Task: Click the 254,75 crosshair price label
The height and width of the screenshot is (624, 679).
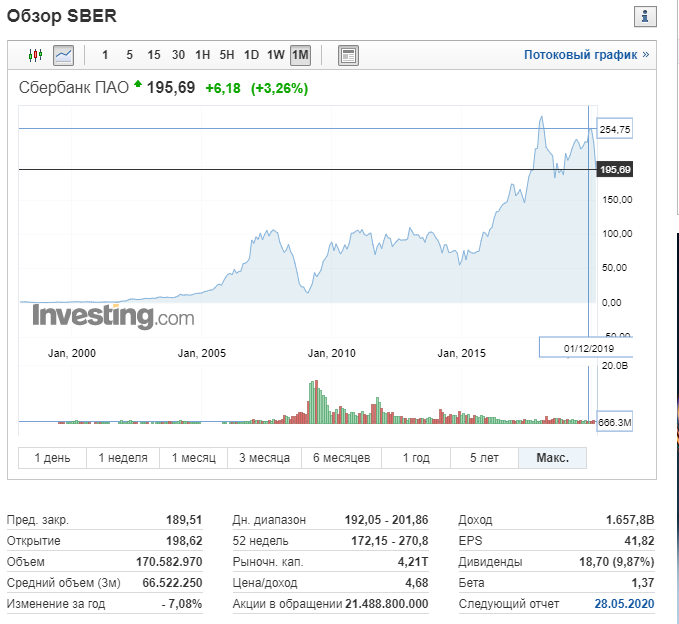Action: pos(615,129)
